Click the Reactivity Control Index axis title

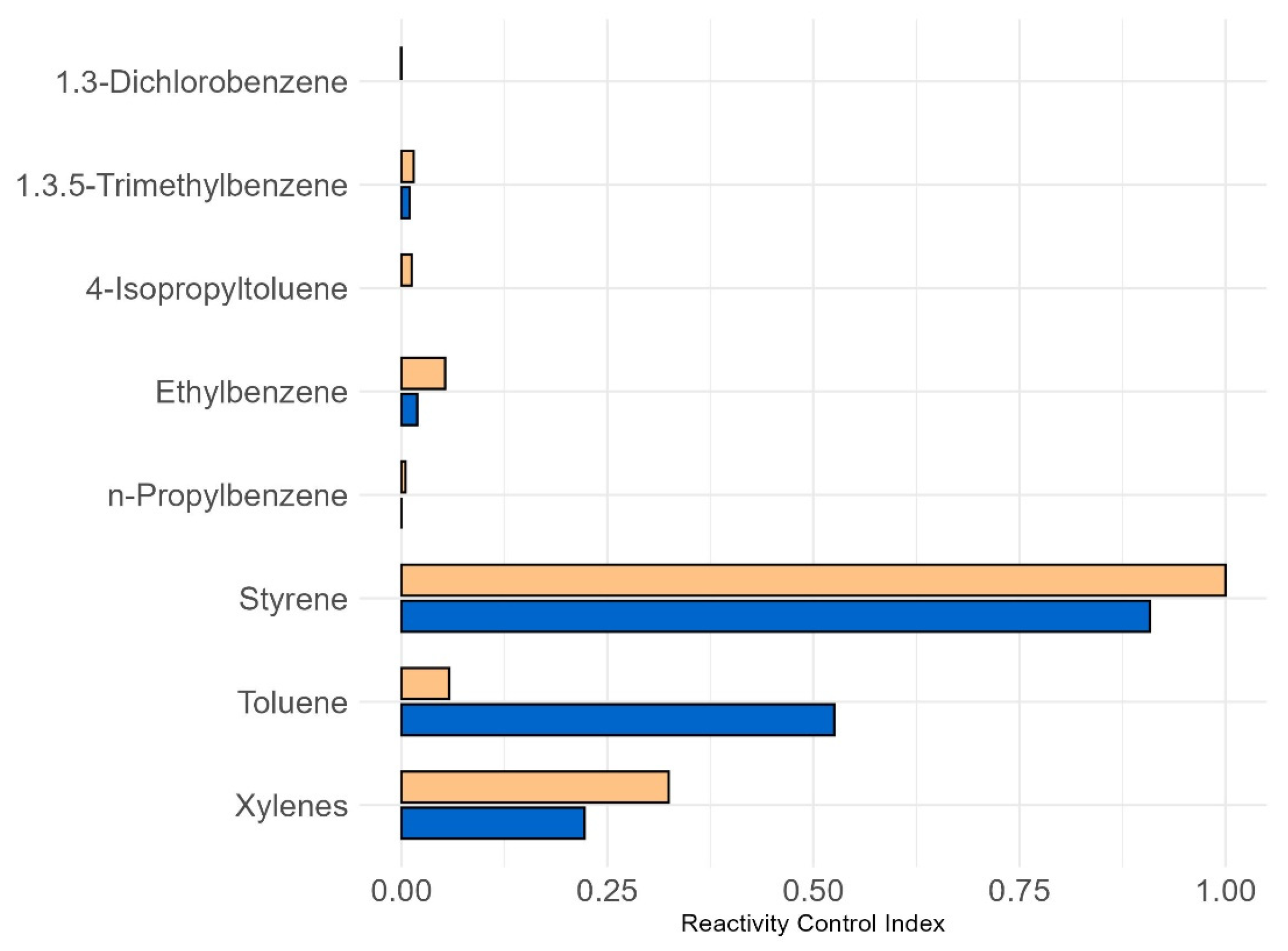812,924
